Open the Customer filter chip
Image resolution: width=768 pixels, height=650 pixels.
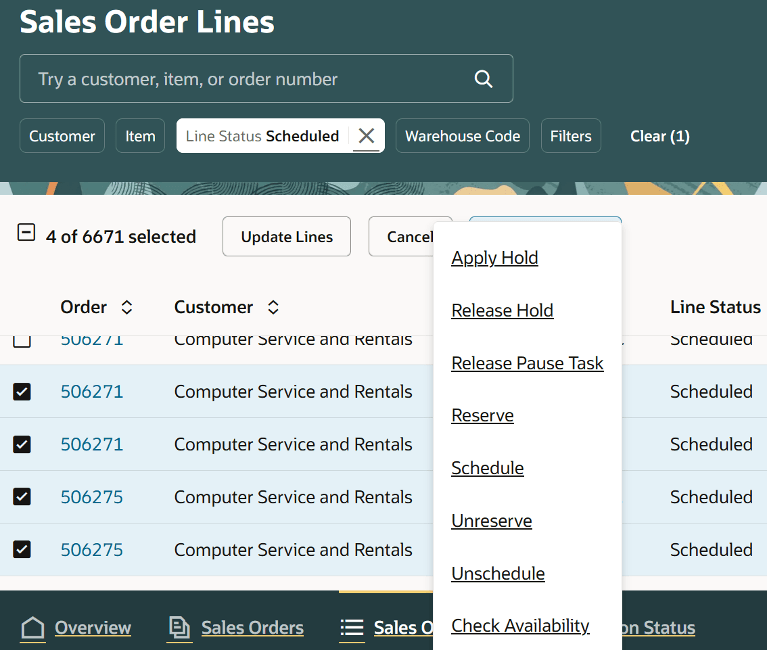tap(62, 136)
